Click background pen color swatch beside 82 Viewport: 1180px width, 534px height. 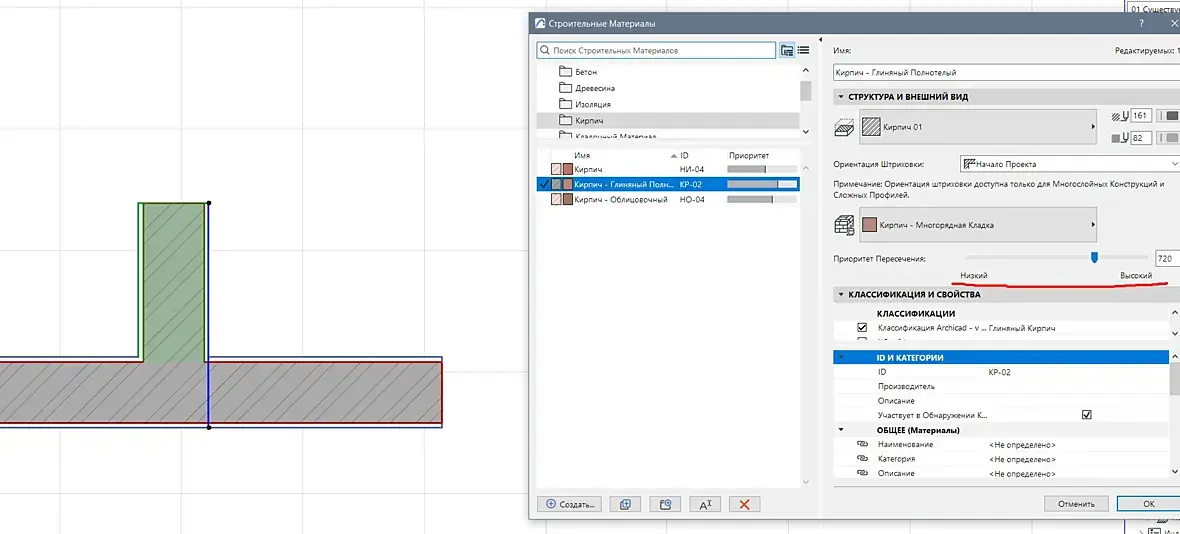pos(1172,138)
